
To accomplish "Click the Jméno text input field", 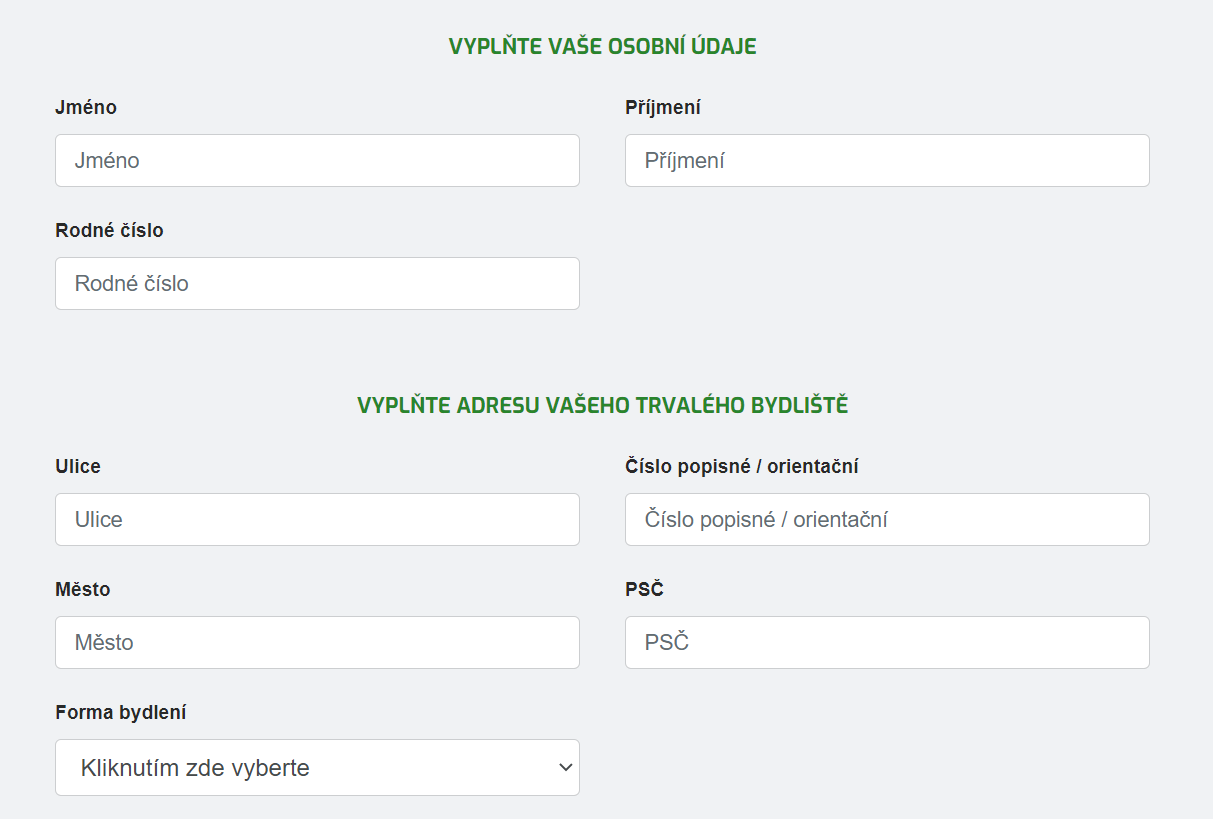I will click(317, 160).
